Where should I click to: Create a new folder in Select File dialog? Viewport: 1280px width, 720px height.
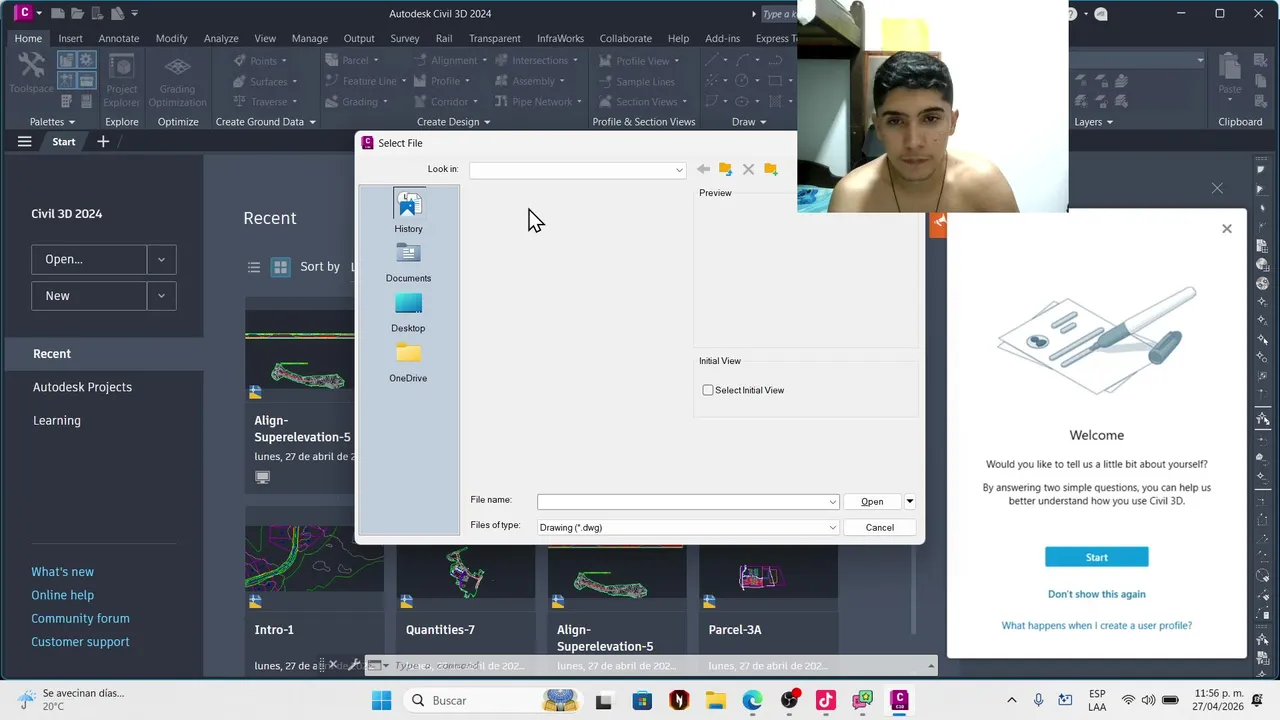click(771, 169)
